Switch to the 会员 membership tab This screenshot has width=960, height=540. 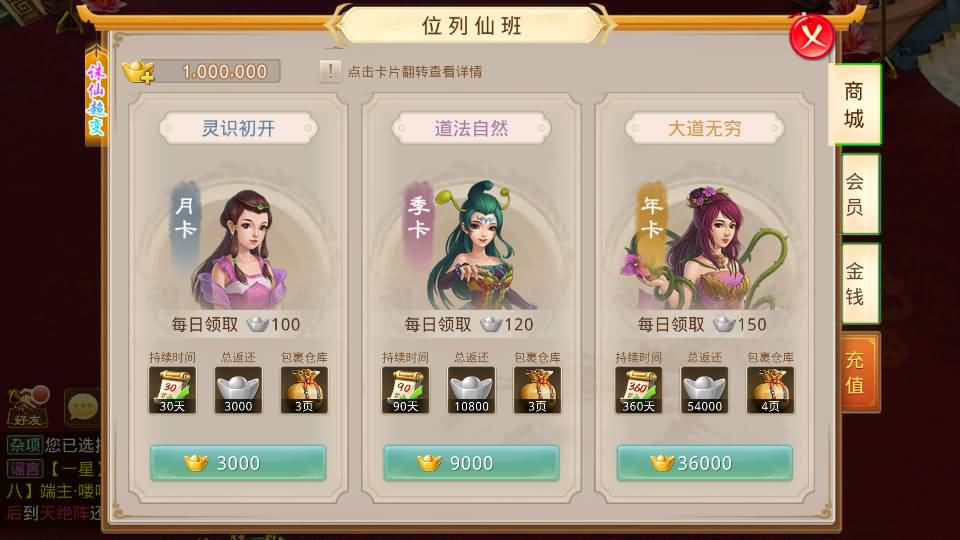point(860,194)
